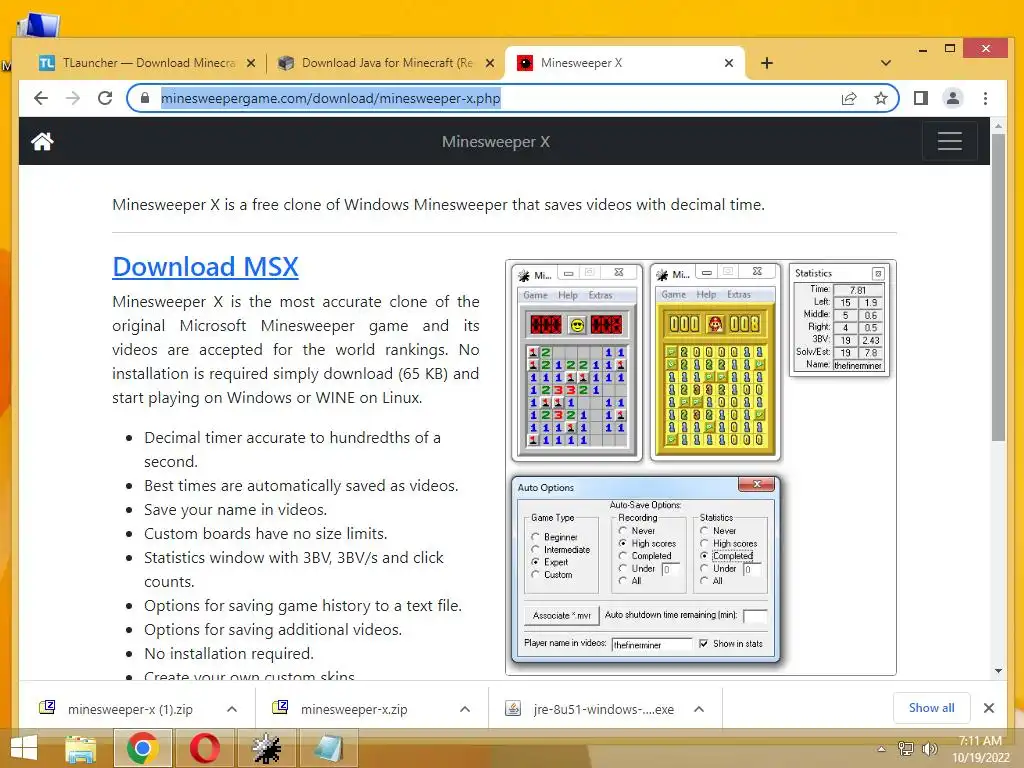Show hidden tray icons arrow

coord(881,748)
